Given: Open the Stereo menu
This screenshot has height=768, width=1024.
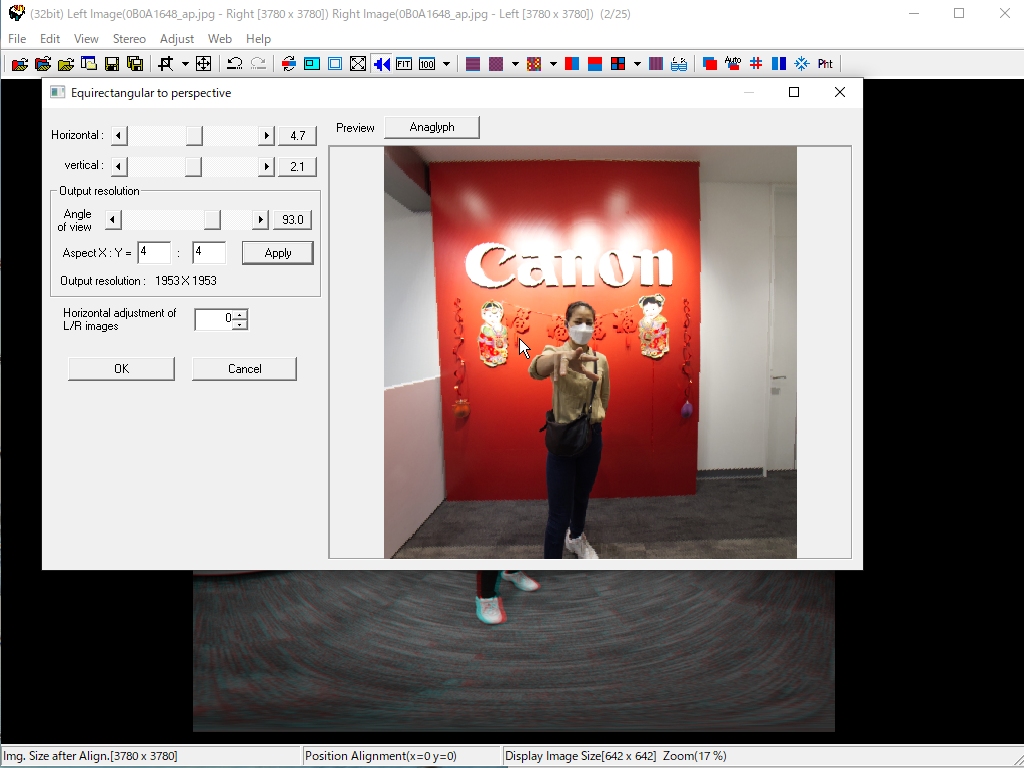Looking at the screenshot, I should [x=129, y=39].
